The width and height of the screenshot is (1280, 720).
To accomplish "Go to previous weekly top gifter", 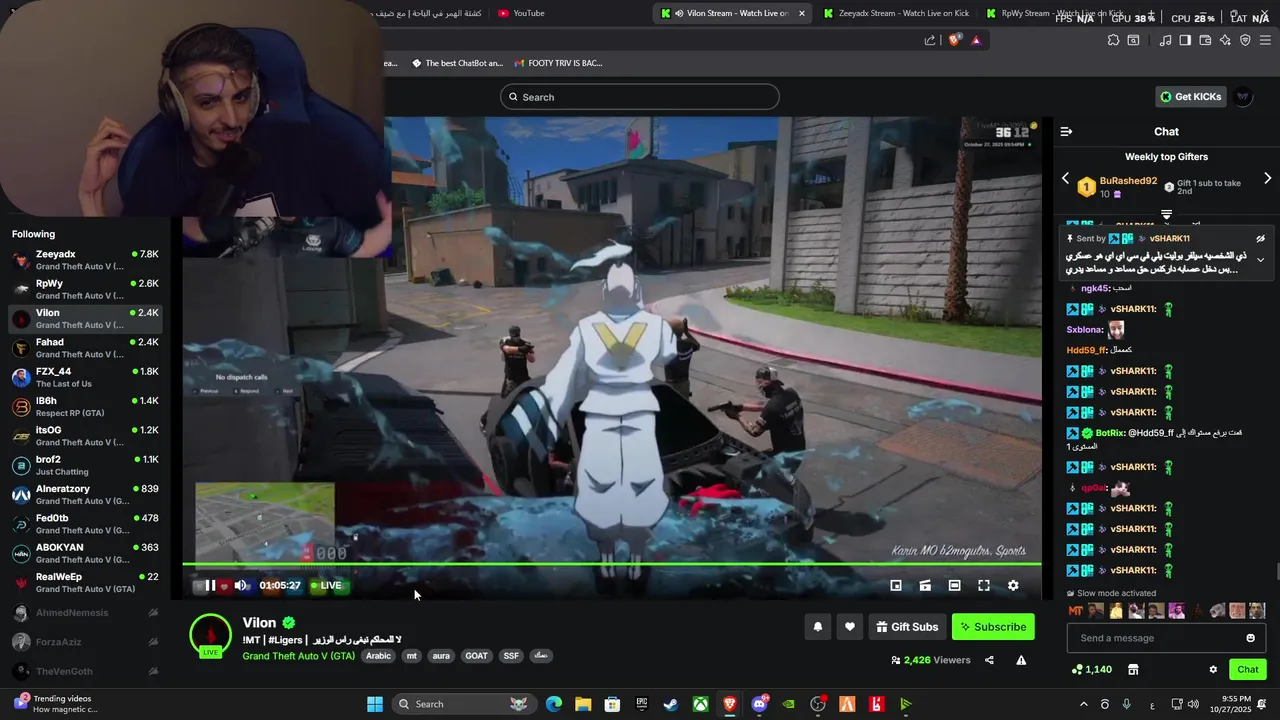I will 1065,178.
